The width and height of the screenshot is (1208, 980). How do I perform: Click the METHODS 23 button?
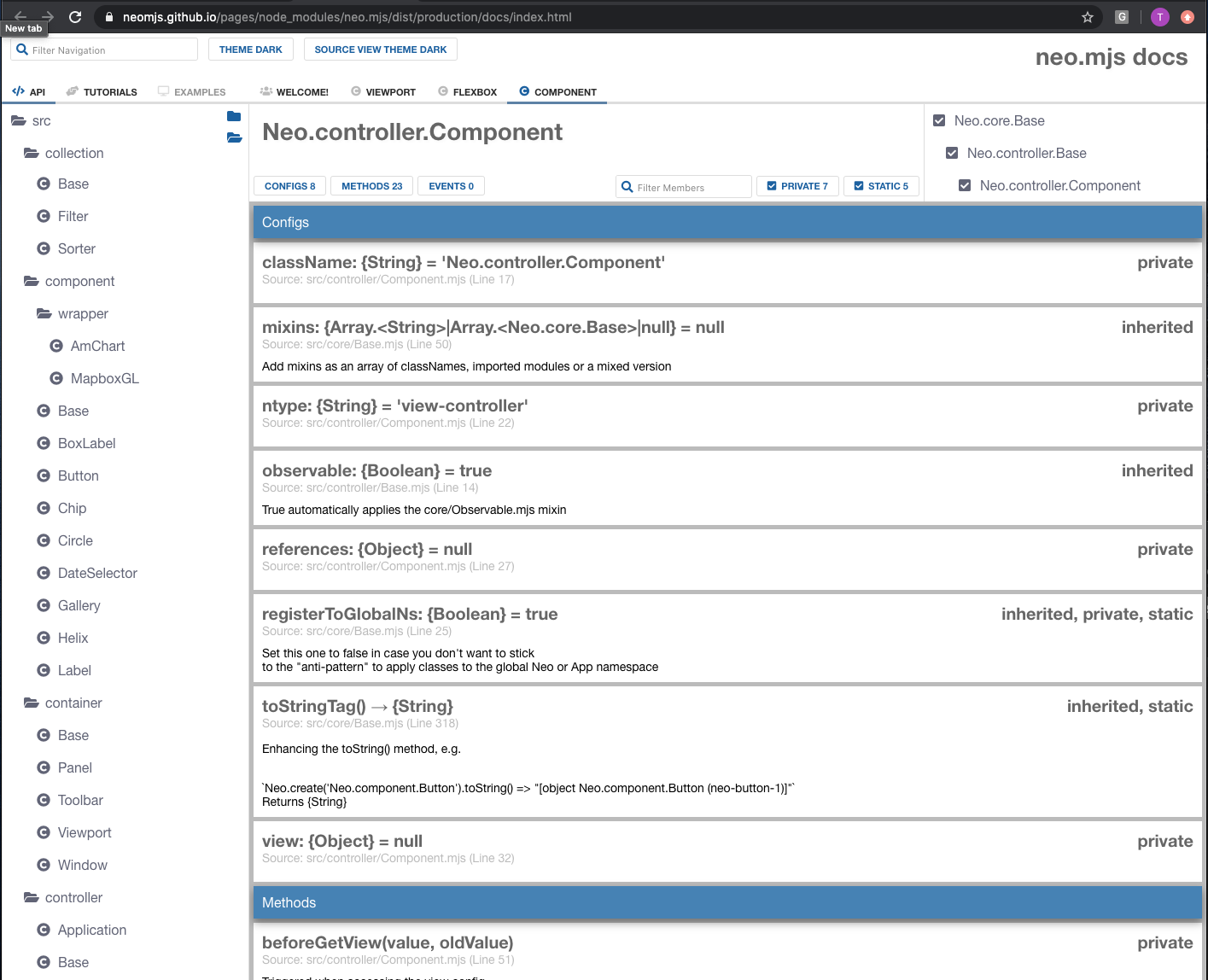pyautogui.click(x=371, y=185)
